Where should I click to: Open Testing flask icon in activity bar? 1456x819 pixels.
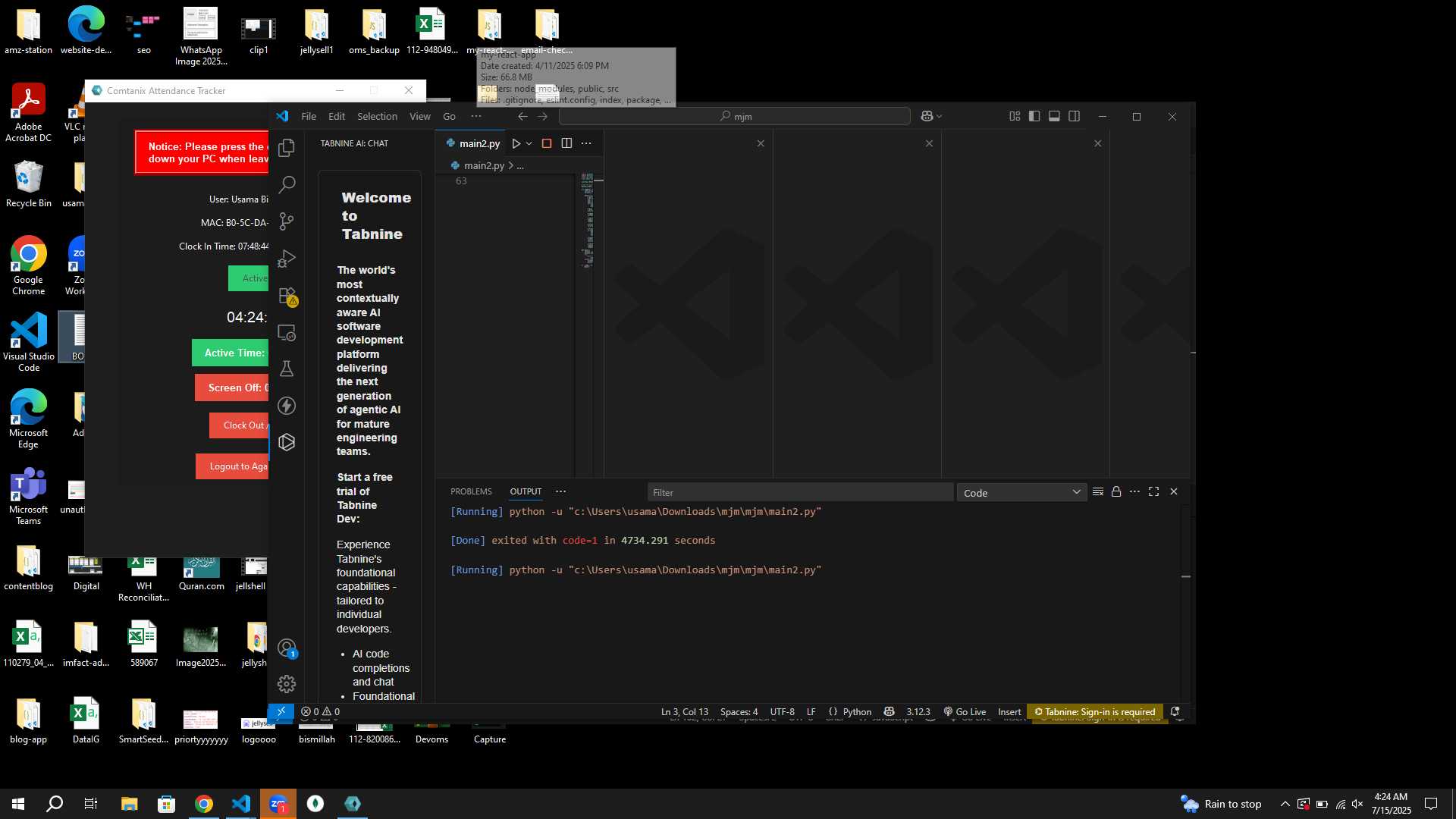(287, 369)
